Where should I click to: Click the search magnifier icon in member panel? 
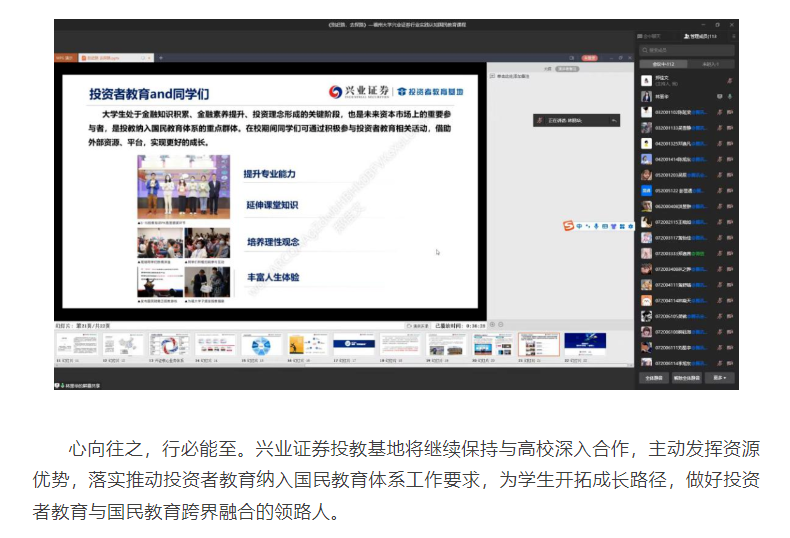646,49
